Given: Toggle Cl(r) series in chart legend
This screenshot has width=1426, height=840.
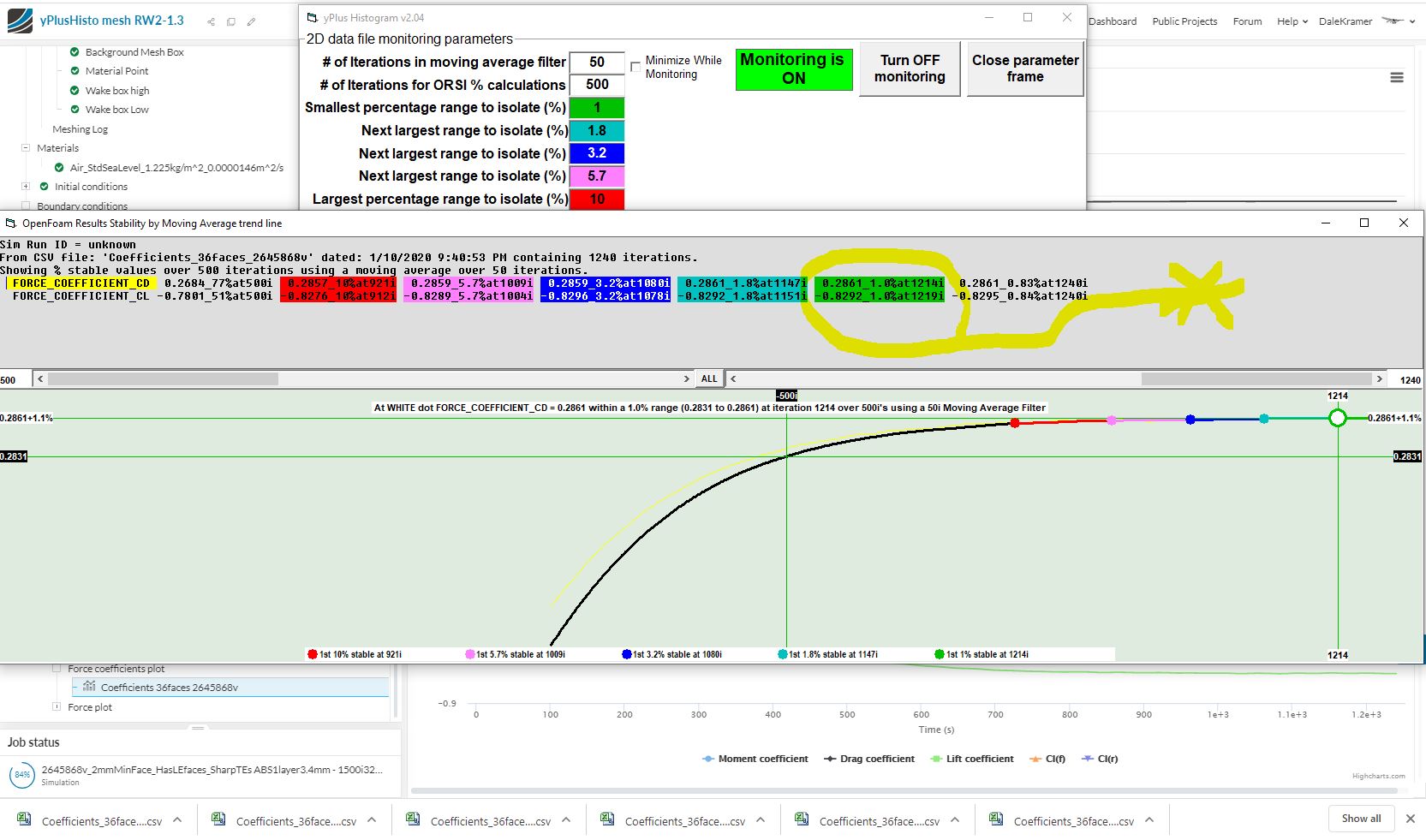Looking at the screenshot, I should pyautogui.click(x=1100, y=759).
